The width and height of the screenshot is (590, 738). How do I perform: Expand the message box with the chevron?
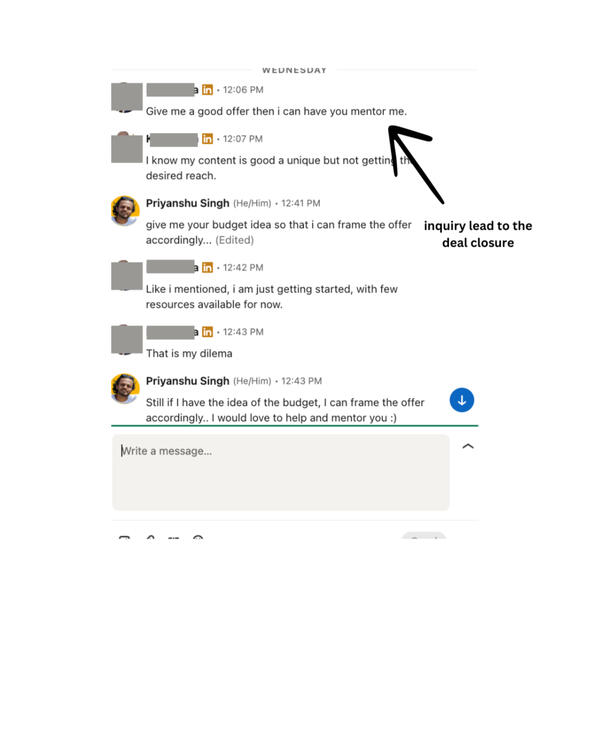point(468,446)
